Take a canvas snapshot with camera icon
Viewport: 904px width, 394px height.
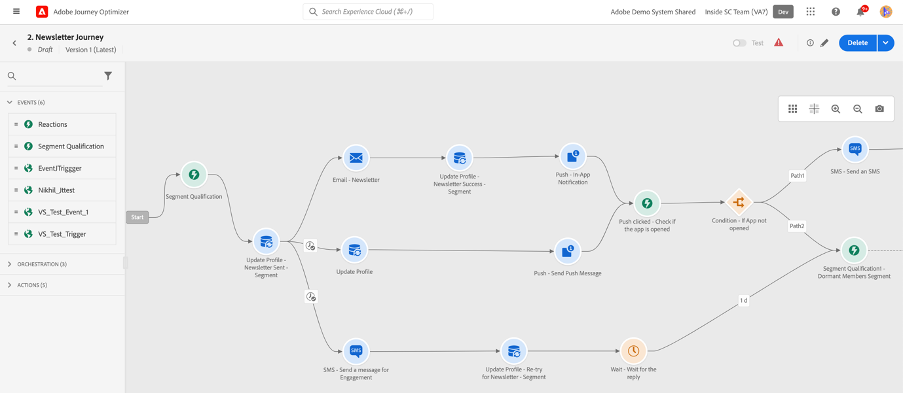(x=879, y=108)
